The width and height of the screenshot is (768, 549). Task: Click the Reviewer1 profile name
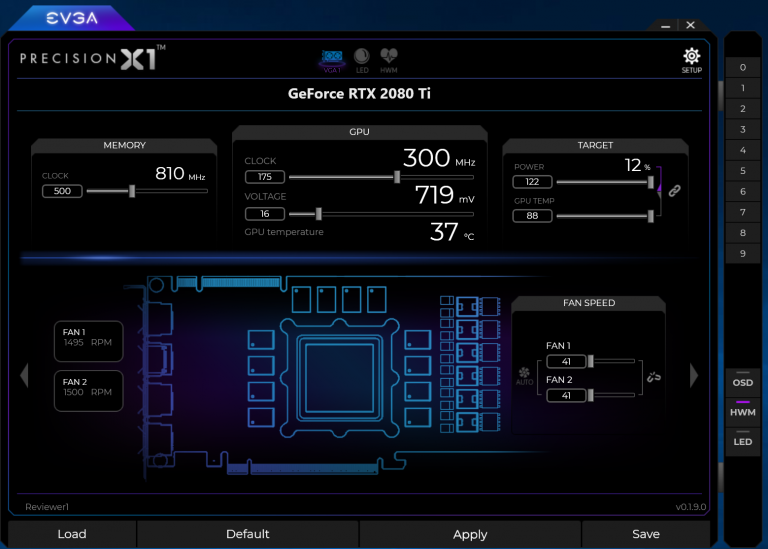click(47, 507)
